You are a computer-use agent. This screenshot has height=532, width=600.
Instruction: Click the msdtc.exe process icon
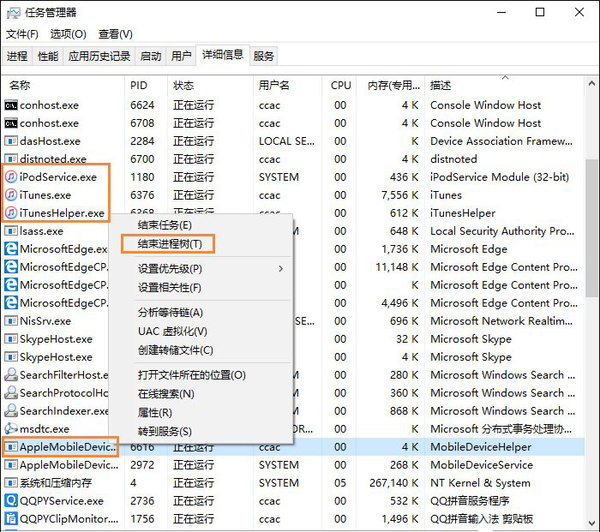pos(11,429)
